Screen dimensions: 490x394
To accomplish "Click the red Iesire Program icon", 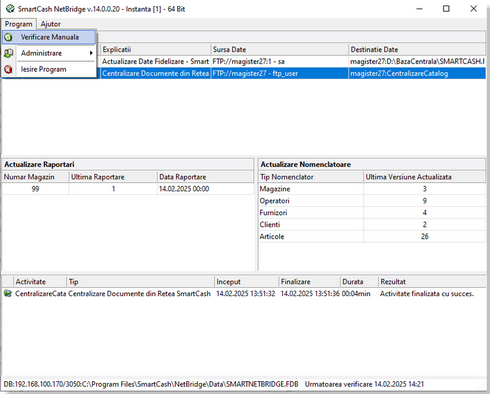I will pyautogui.click(x=8, y=69).
